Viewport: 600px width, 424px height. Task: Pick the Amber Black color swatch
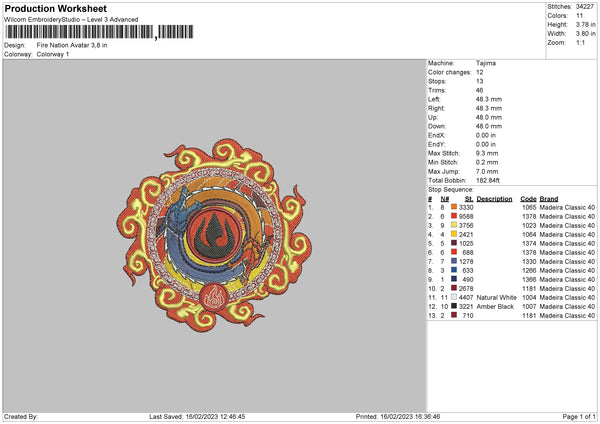[x=454, y=306]
